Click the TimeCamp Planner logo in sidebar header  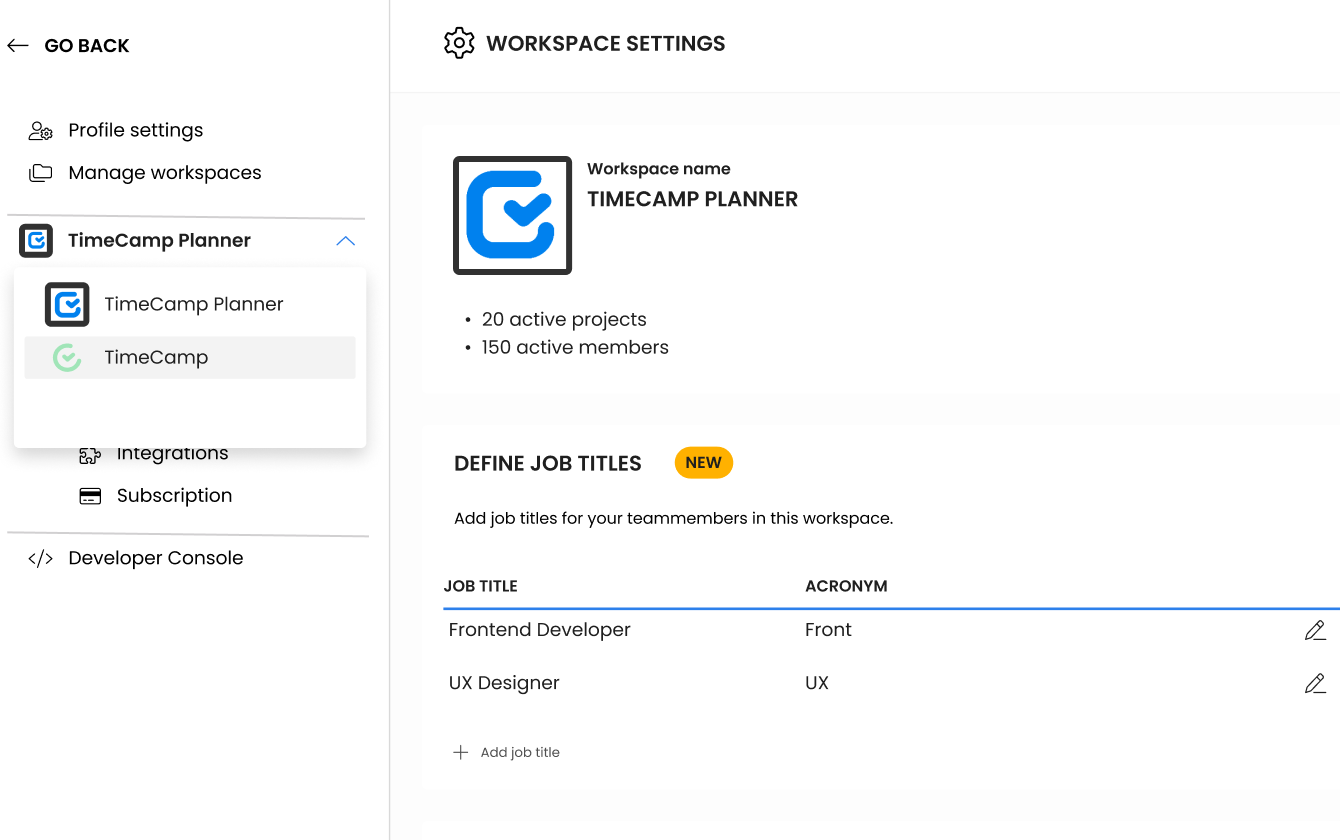pyautogui.click(x=36, y=241)
